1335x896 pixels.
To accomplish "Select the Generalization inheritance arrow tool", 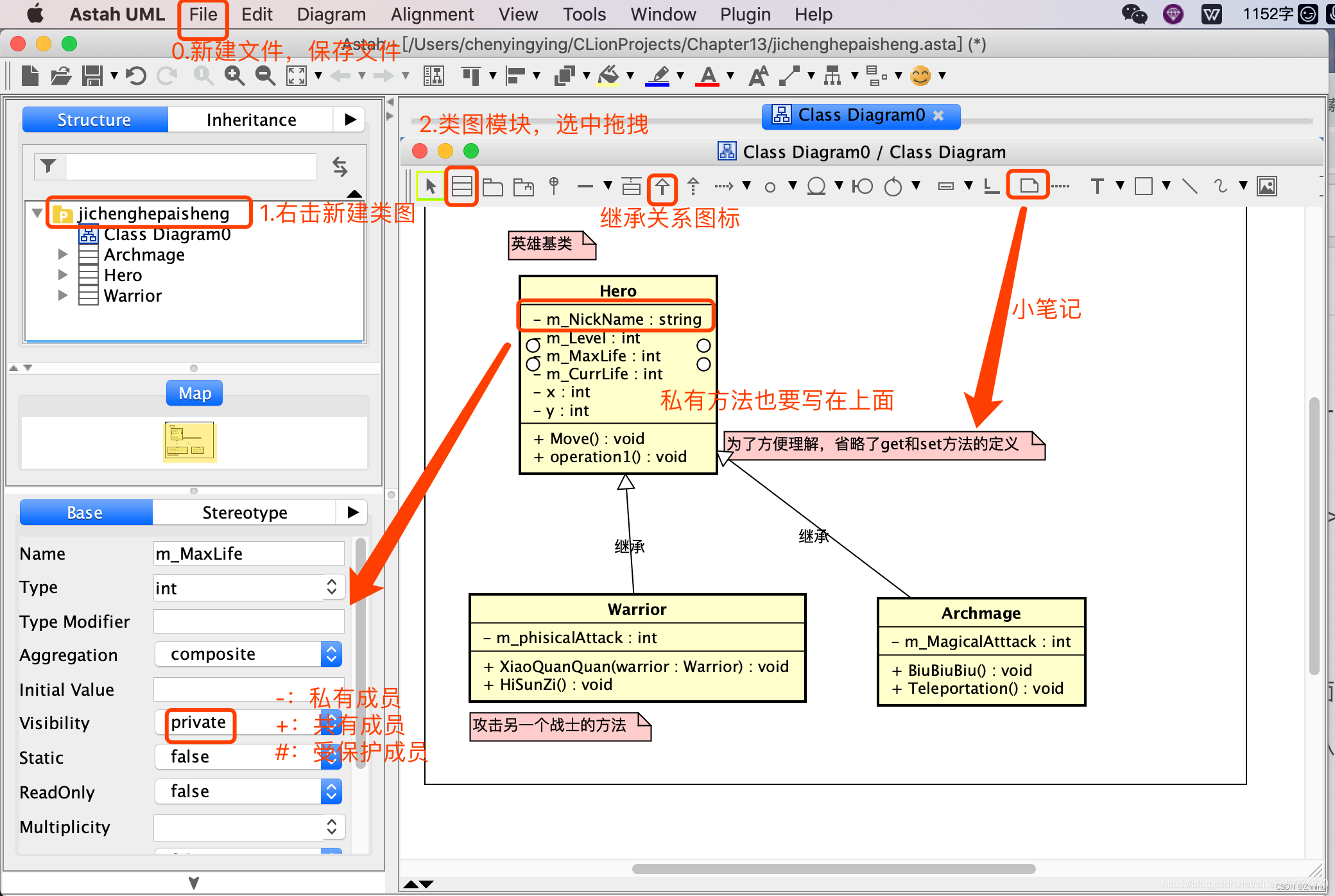I will 662,187.
